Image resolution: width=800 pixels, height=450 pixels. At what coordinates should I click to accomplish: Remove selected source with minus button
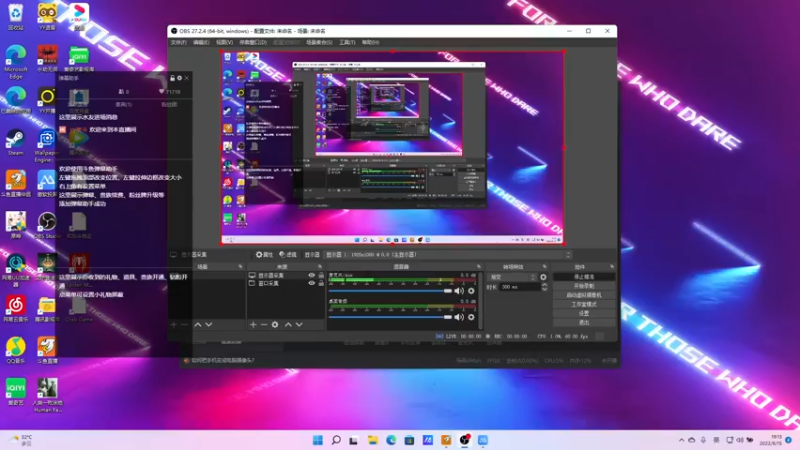point(264,324)
